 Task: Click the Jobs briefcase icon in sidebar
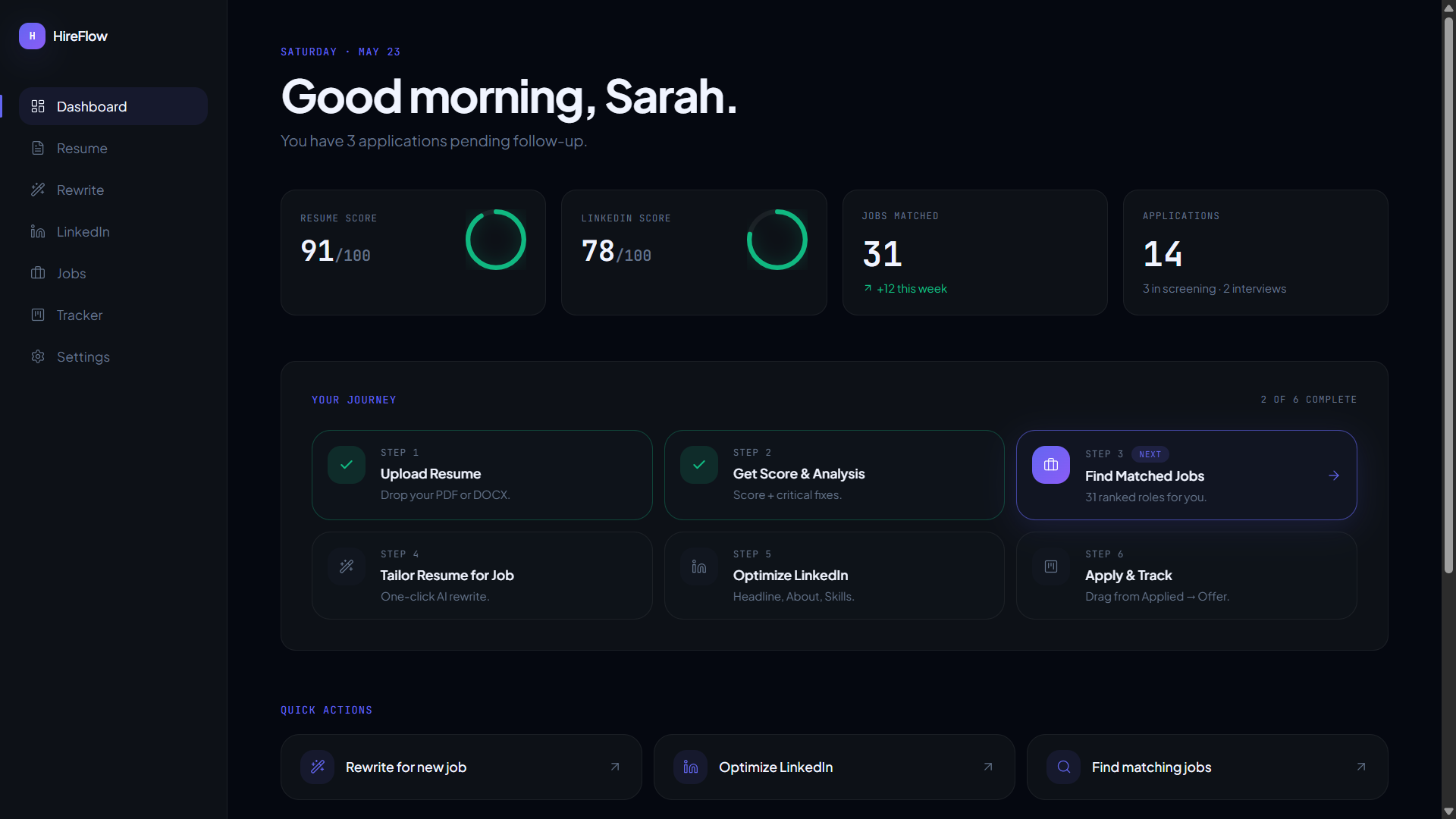click(x=38, y=273)
